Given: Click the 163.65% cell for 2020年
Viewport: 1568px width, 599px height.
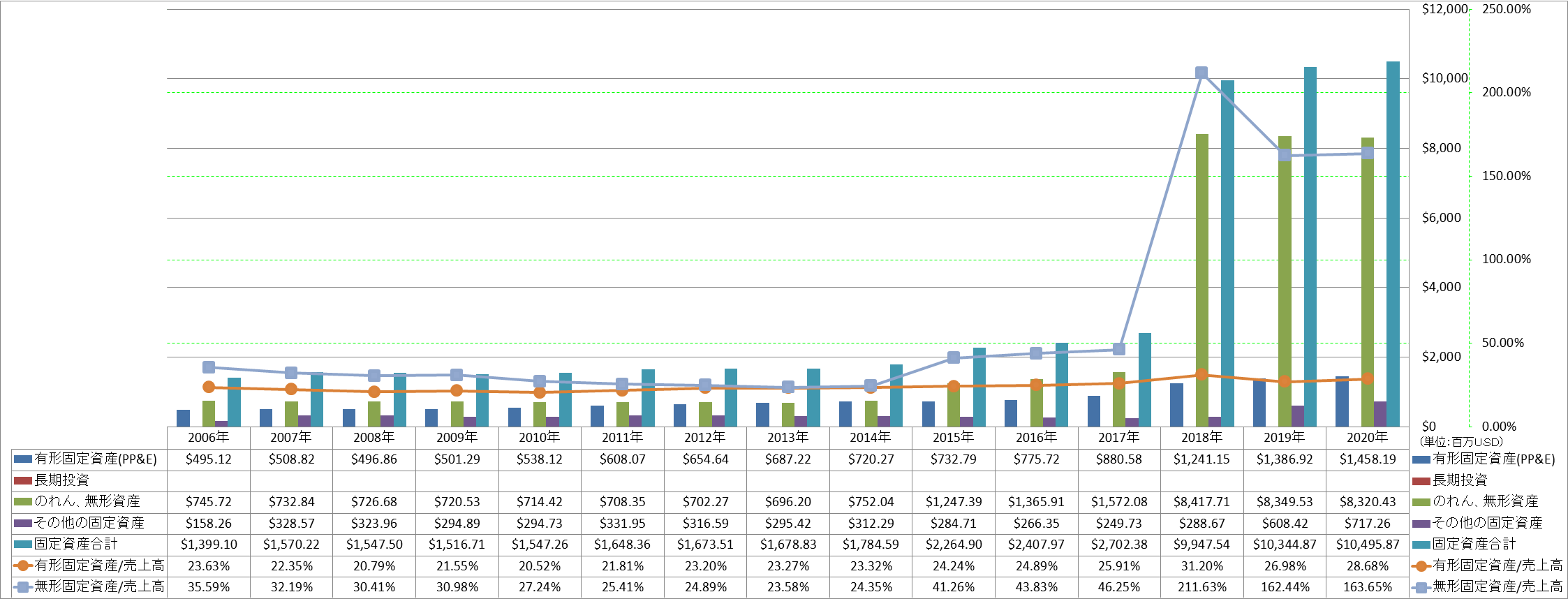Looking at the screenshot, I should point(1367,587).
